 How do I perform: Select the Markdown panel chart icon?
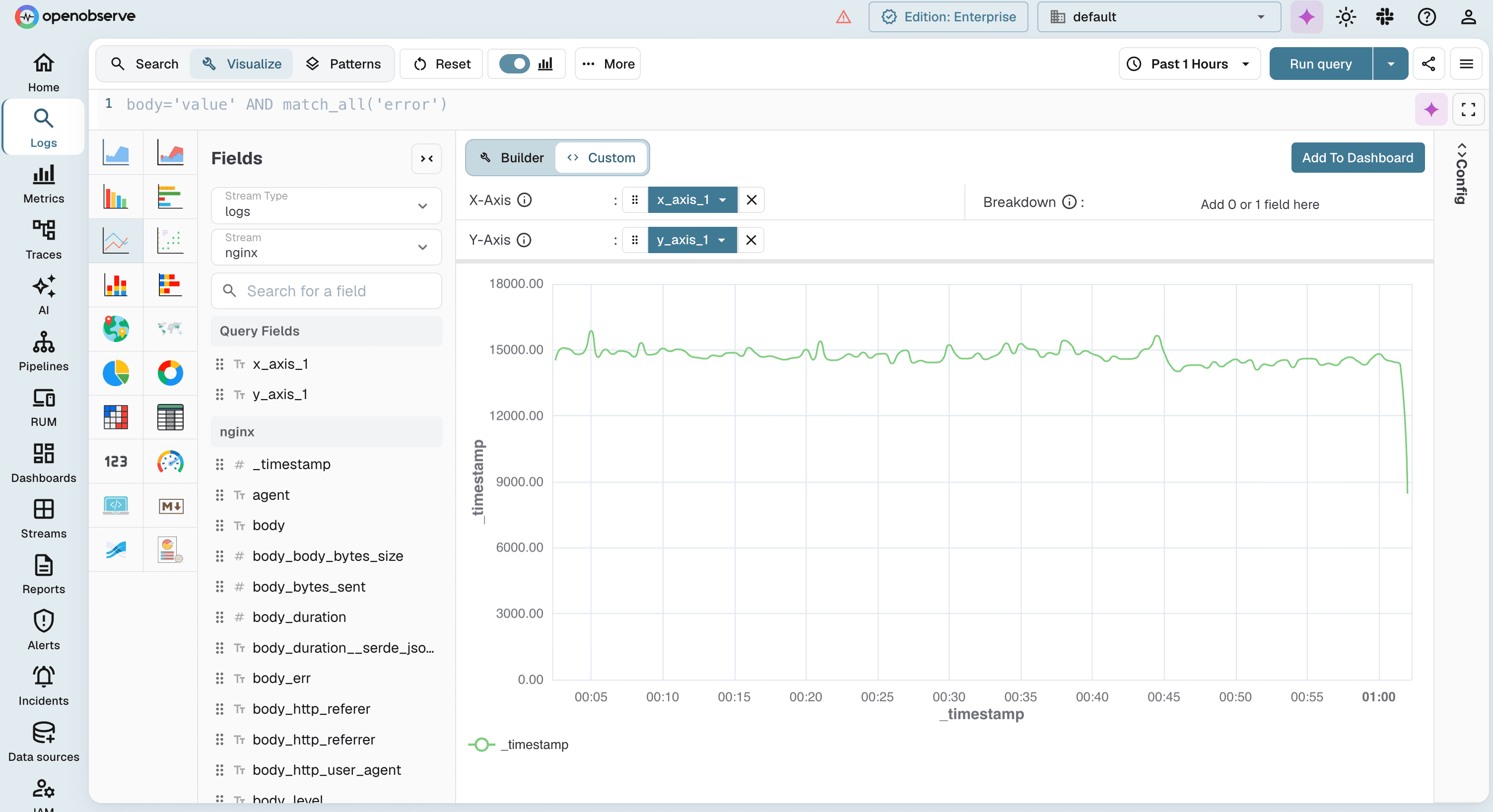(170, 505)
